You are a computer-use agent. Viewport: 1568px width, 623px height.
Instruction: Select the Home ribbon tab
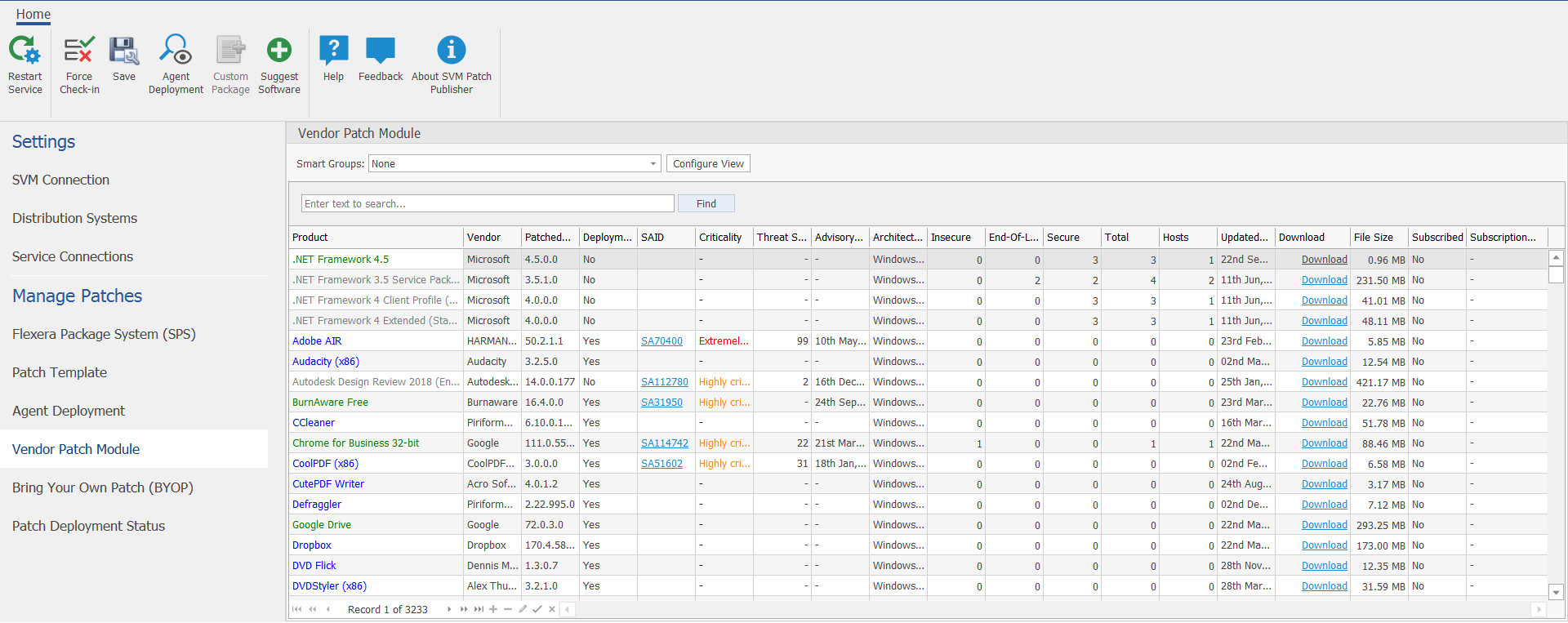coord(33,15)
